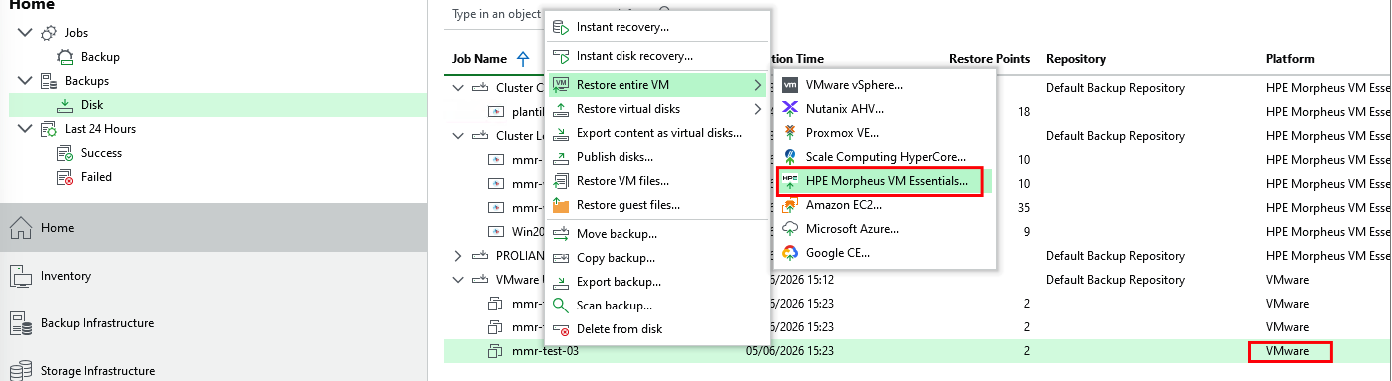Click the Delete from disk icon
Viewport: 1392px width, 381px height.
(x=561, y=329)
